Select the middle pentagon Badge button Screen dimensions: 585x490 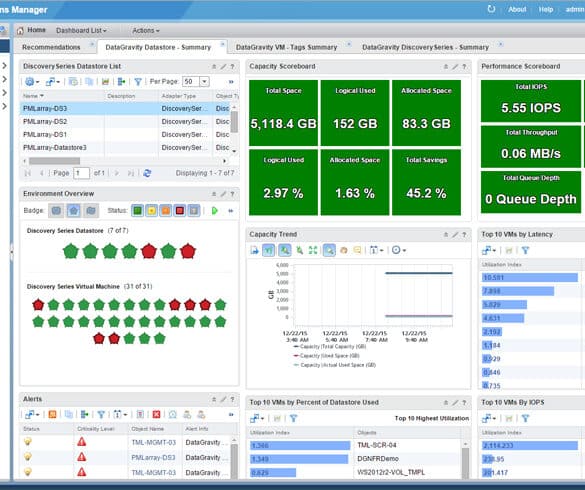click(x=73, y=210)
